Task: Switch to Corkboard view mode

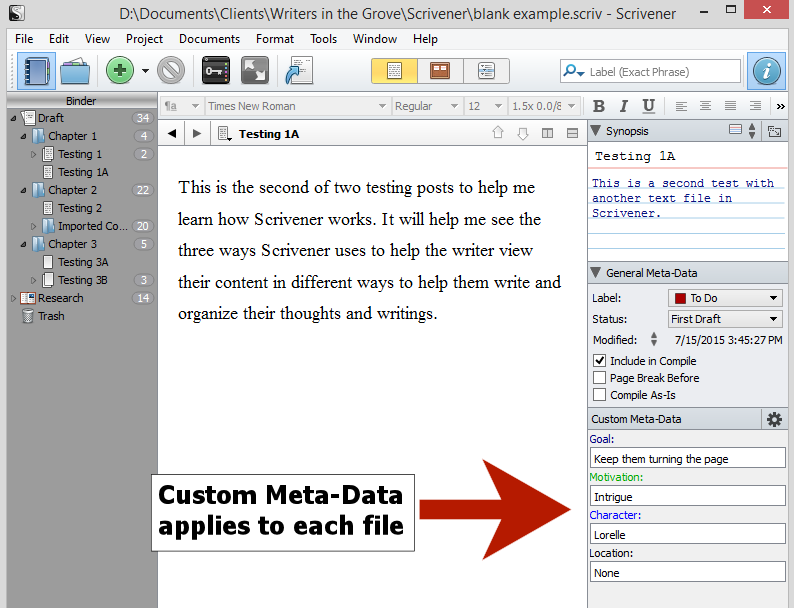Action: [x=440, y=71]
